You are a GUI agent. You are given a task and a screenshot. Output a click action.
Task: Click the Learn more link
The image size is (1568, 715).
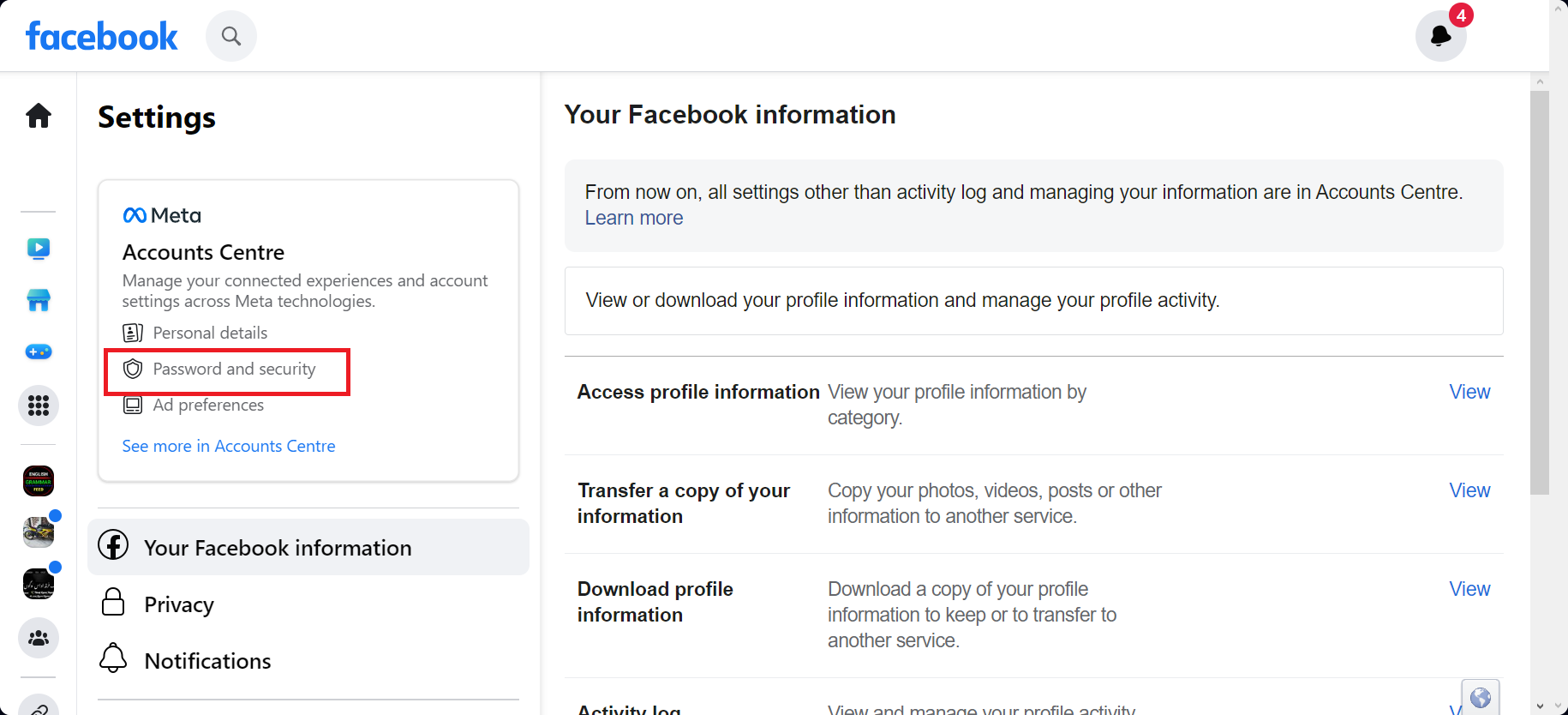point(634,219)
